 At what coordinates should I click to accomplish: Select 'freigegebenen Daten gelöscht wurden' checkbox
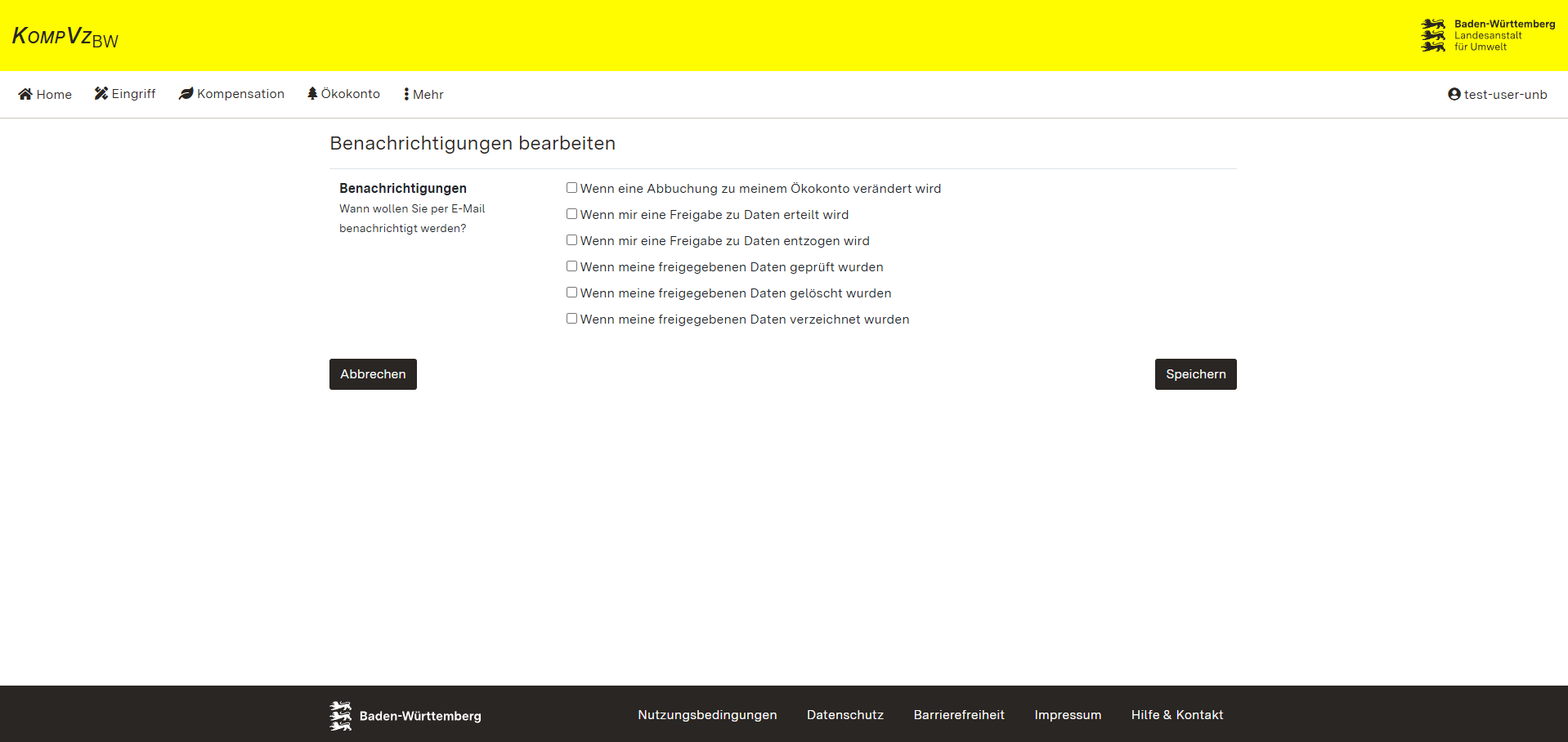click(x=572, y=293)
